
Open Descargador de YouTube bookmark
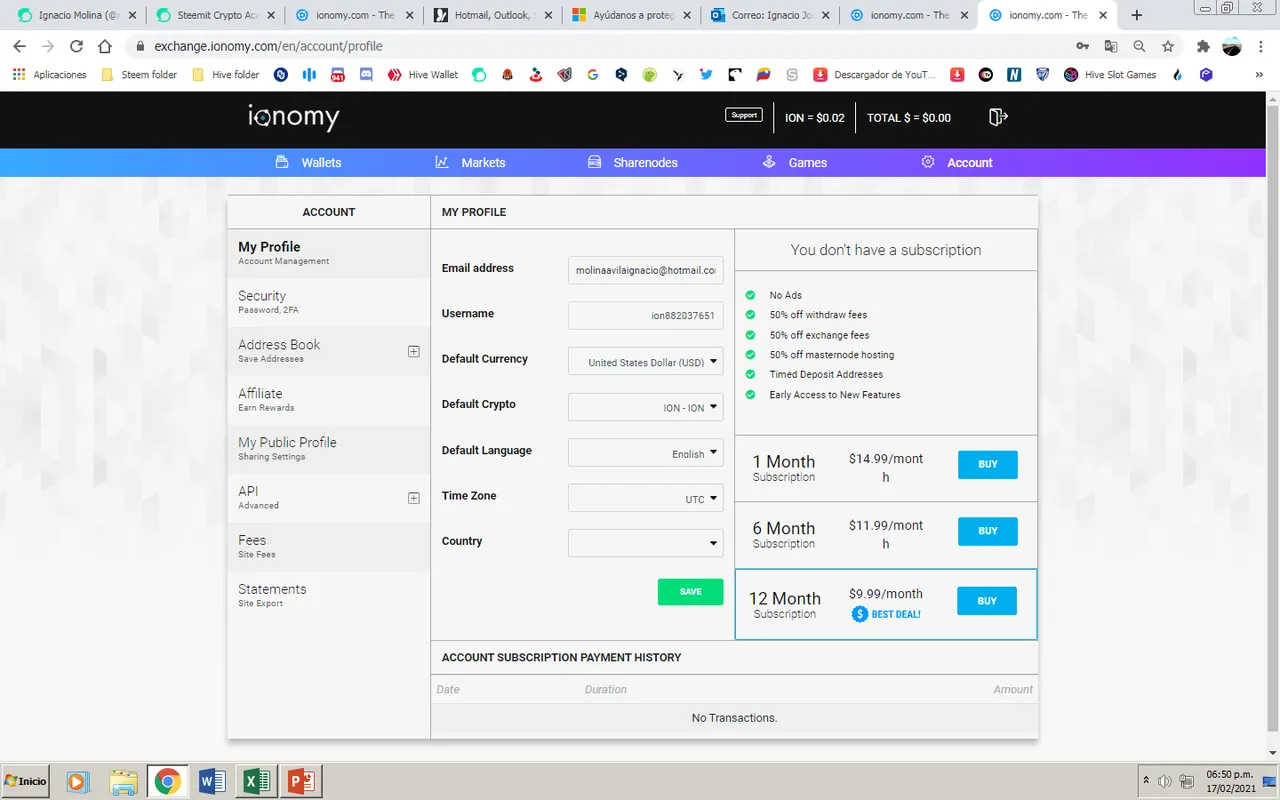pyautogui.click(x=875, y=75)
